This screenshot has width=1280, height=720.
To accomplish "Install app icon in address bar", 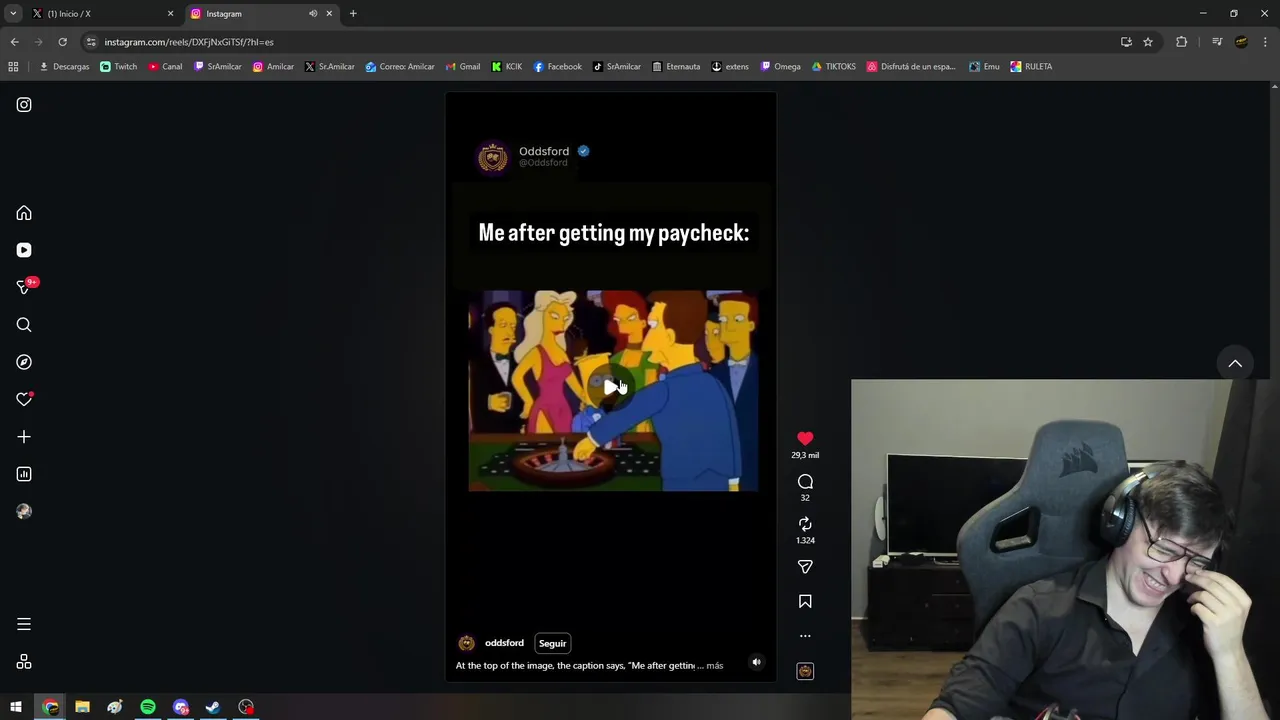I will (1126, 42).
